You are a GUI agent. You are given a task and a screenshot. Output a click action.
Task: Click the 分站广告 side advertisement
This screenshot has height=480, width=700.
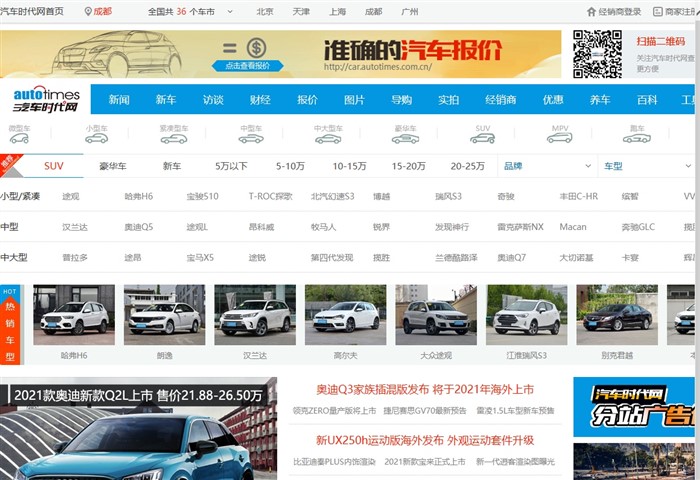634,407
